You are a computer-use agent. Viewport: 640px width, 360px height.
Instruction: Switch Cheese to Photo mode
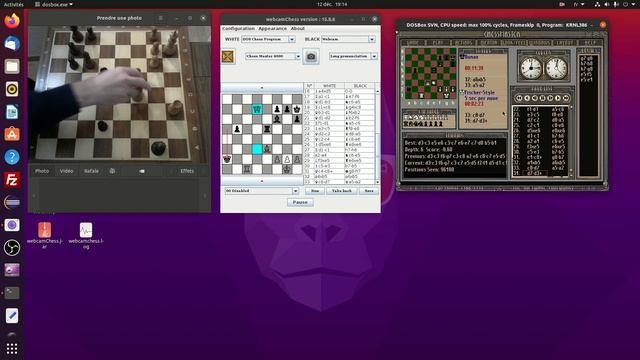tap(42, 171)
